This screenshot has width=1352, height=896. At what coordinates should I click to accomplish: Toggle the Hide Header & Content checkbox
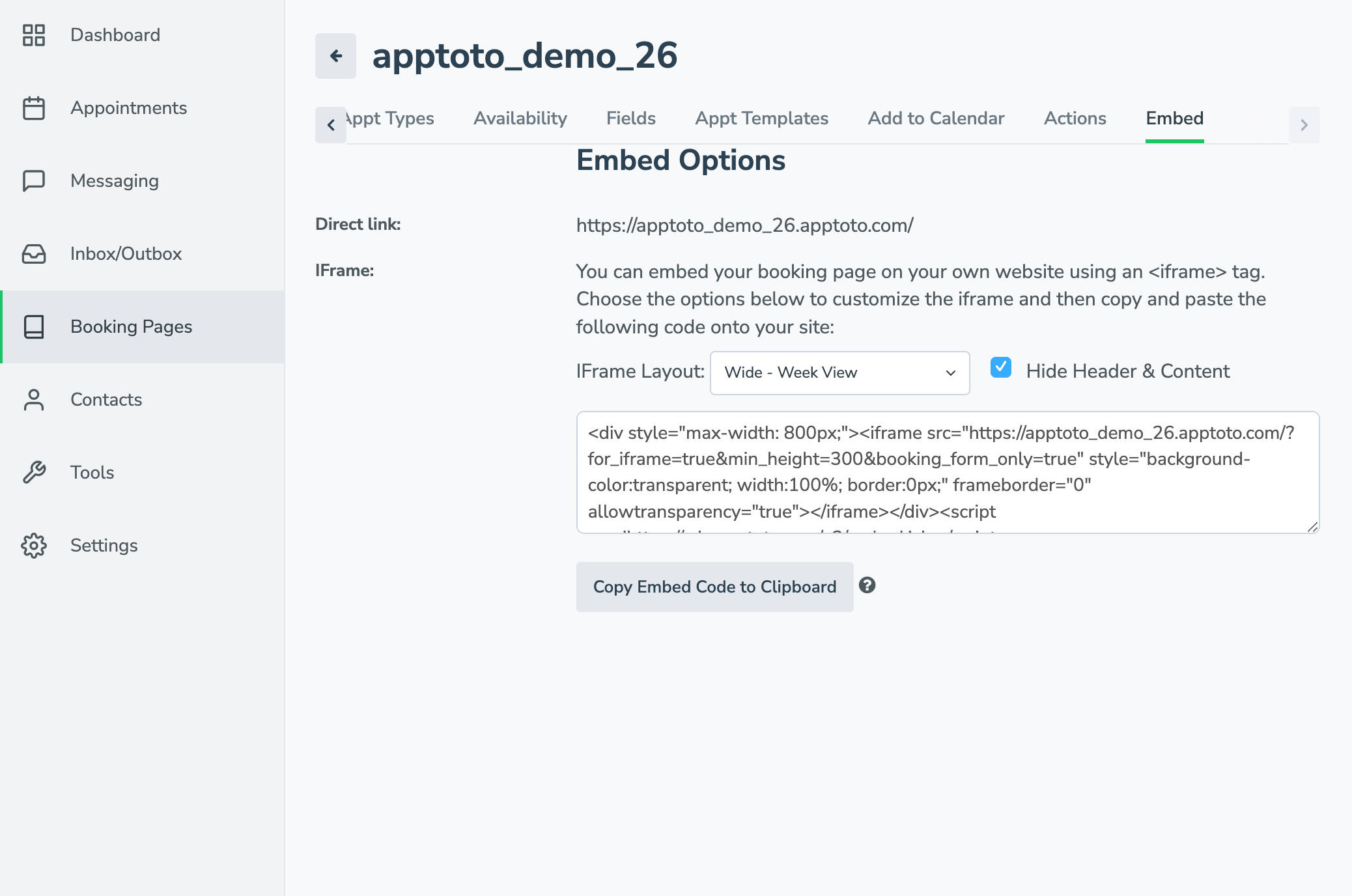pyautogui.click(x=1000, y=371)
